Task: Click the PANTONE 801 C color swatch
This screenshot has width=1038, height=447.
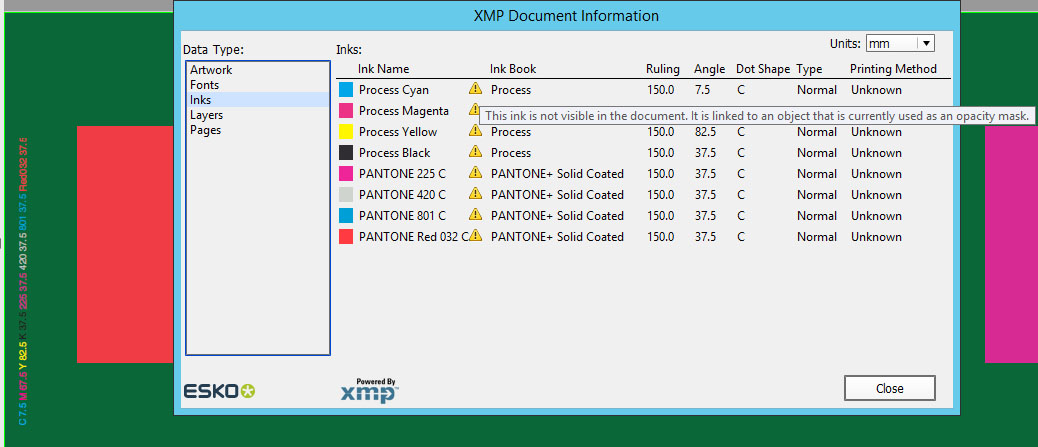Action: (346, 216)
